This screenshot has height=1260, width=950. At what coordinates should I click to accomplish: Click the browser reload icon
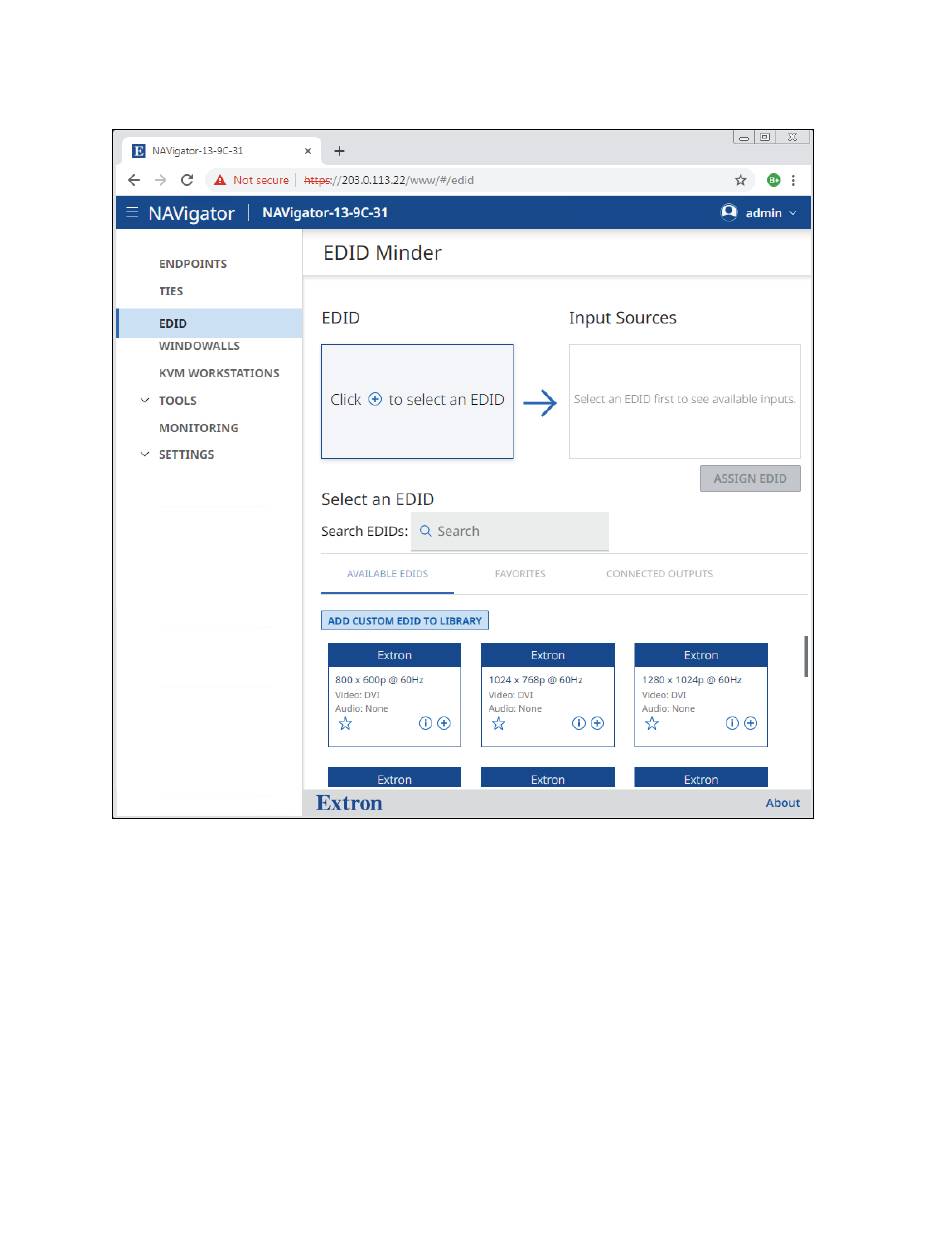[x=186, y=180]
